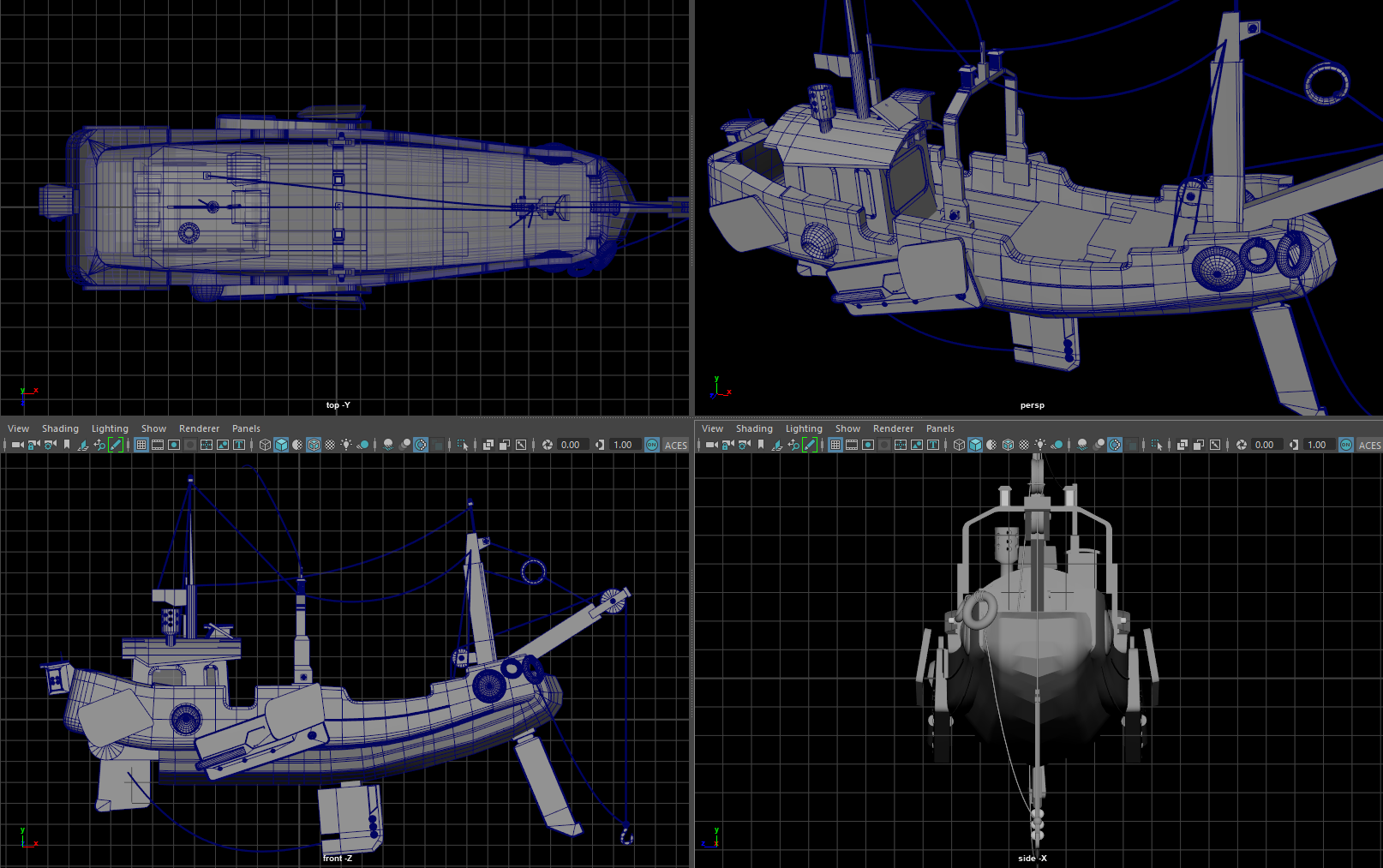Viewport: 1383px width, 868px height.
Task: Click Image Plane icon in front panel
Action: point(83,445)
